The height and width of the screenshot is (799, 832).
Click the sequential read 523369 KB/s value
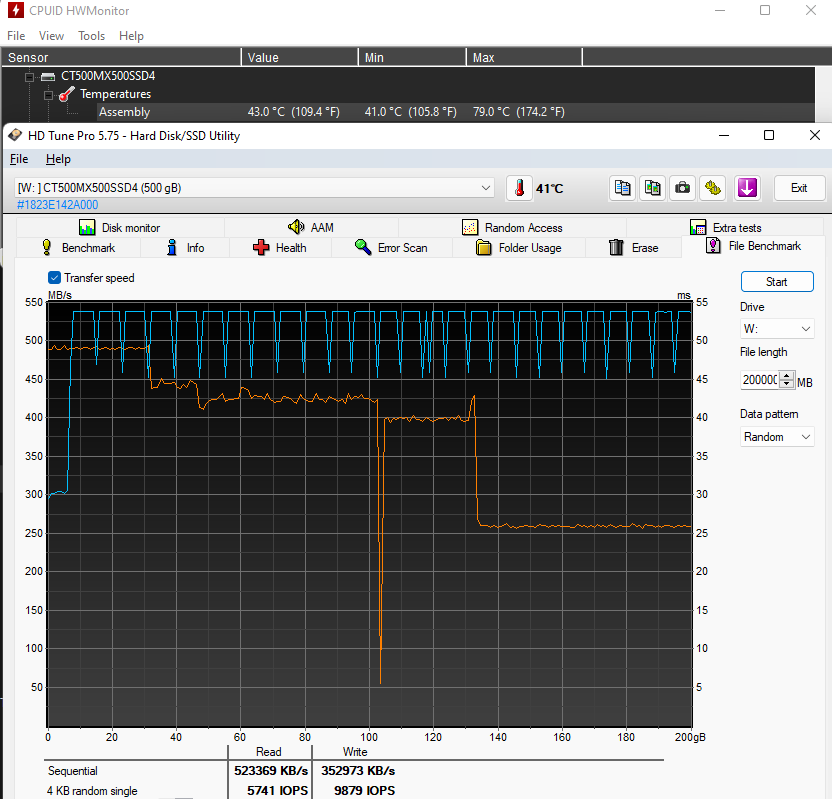pyautogui.click(x=271, y=770)
